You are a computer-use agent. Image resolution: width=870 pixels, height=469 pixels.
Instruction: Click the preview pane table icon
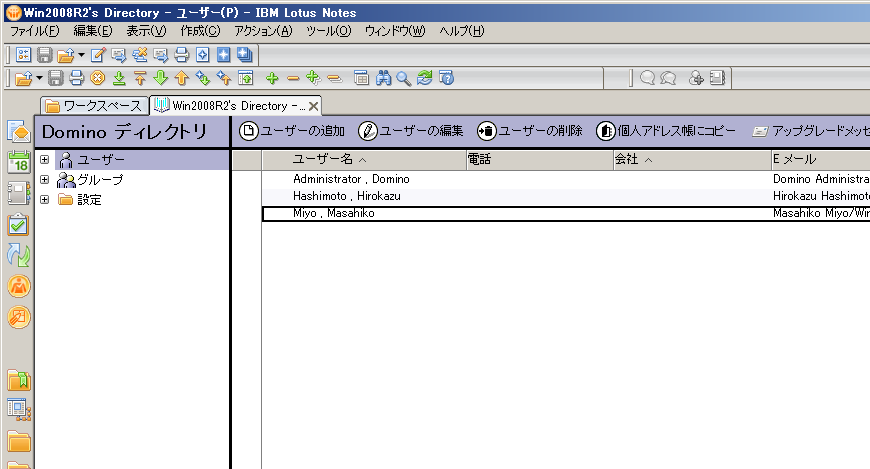[x=361, y=78]
